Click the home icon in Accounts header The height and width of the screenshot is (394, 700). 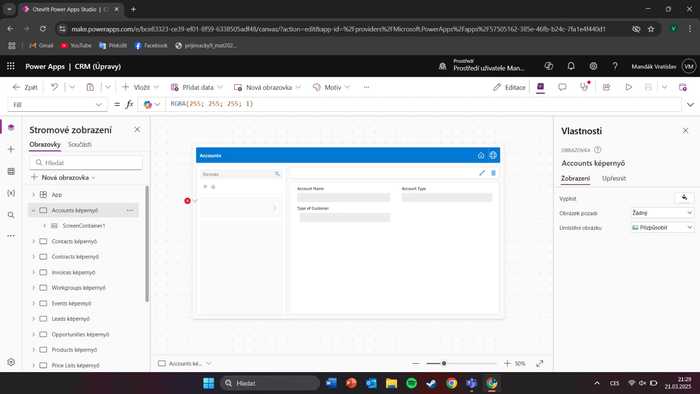coord(481,155)
